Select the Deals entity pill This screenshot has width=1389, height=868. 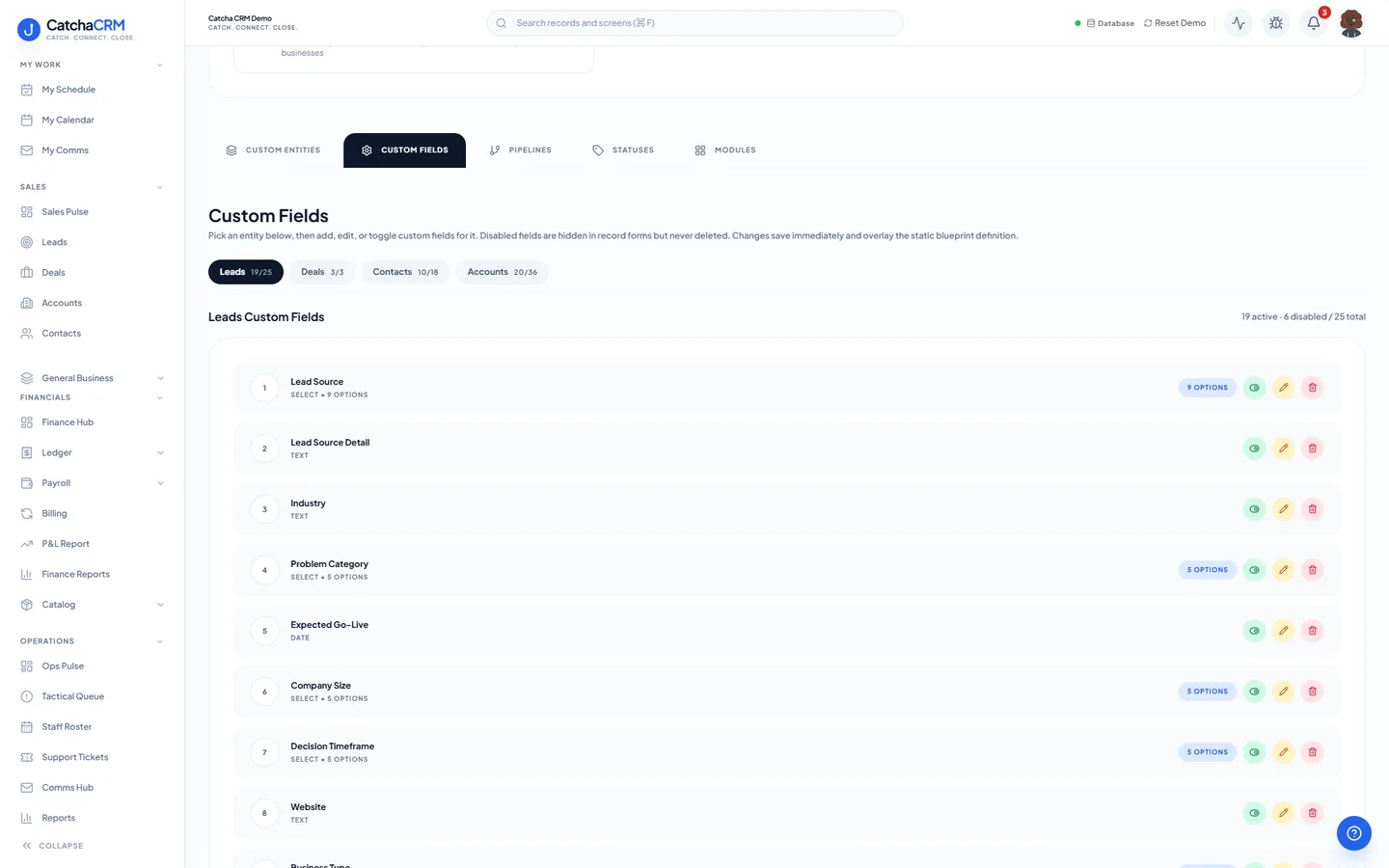322,272
